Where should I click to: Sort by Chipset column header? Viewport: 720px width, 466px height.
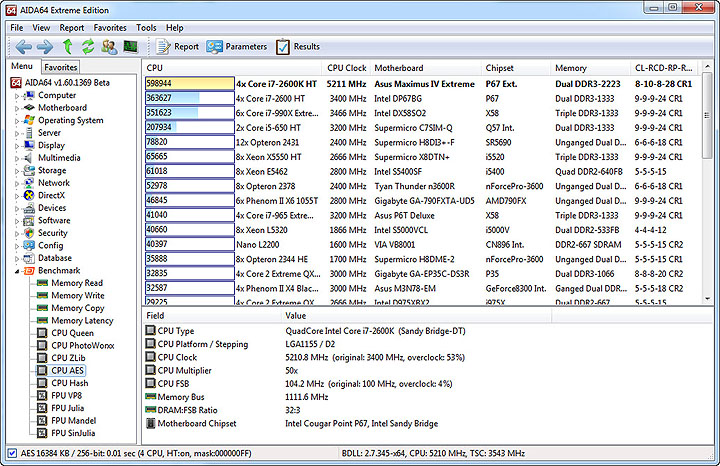(516, 68)
